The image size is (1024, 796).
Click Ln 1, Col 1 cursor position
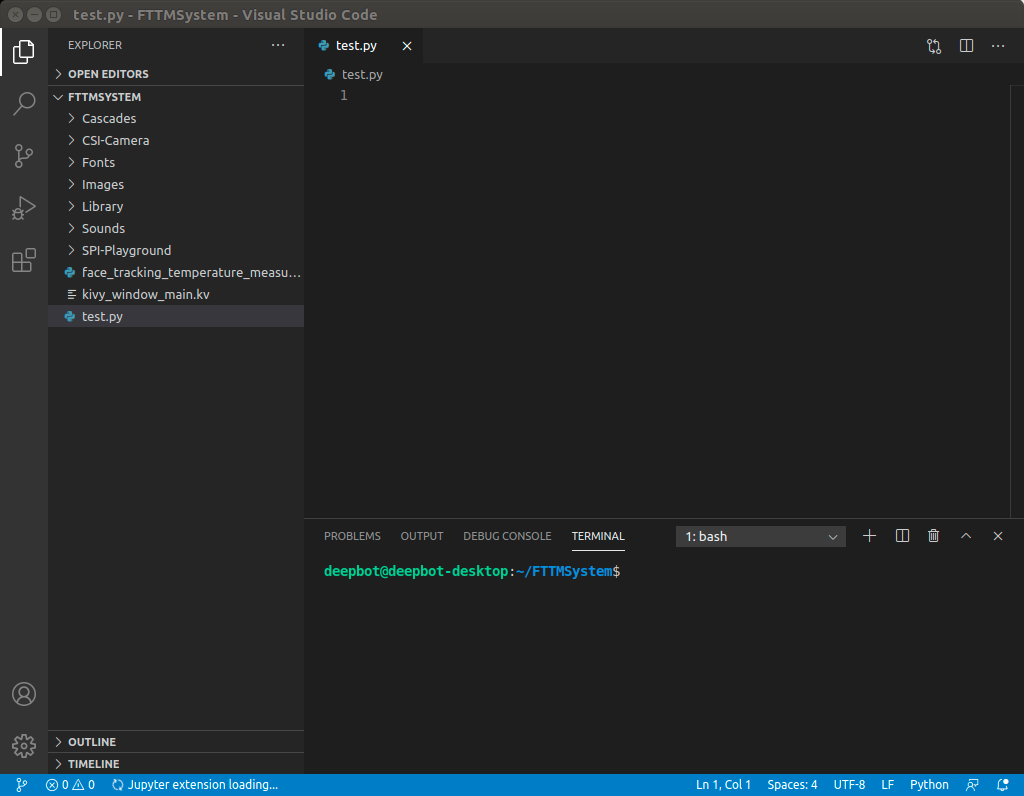(723, 785)
